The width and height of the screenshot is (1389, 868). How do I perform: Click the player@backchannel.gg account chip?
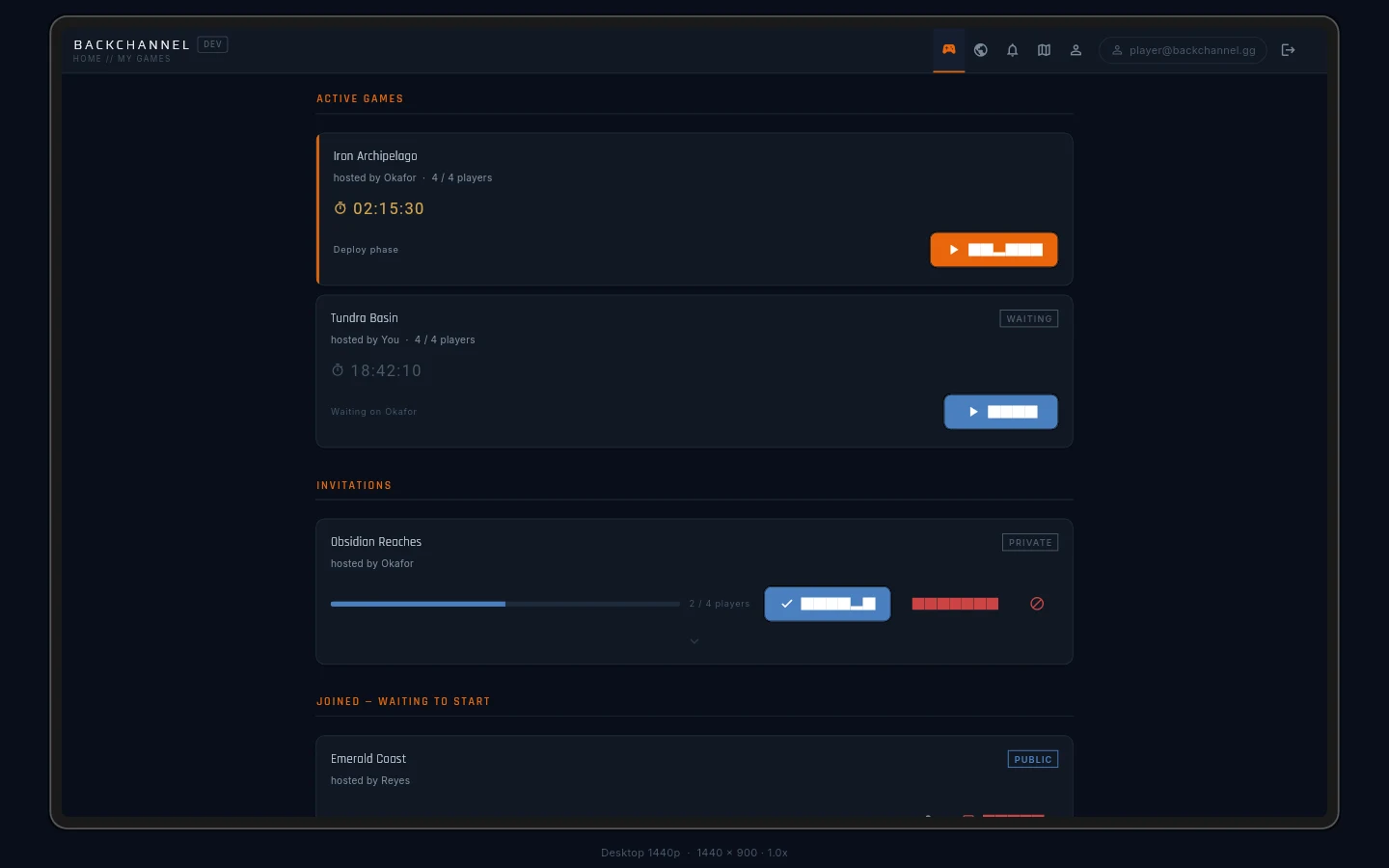coord(1183,50)
